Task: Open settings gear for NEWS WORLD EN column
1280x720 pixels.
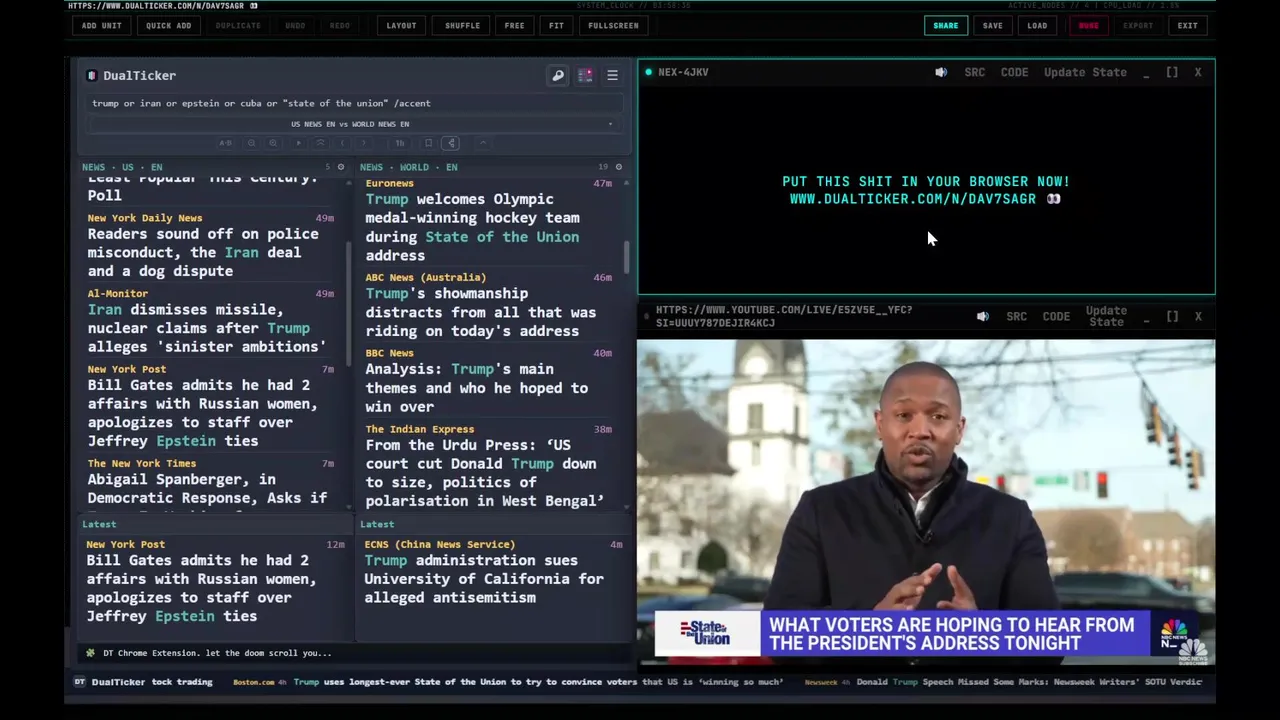Action: (618, 167)
